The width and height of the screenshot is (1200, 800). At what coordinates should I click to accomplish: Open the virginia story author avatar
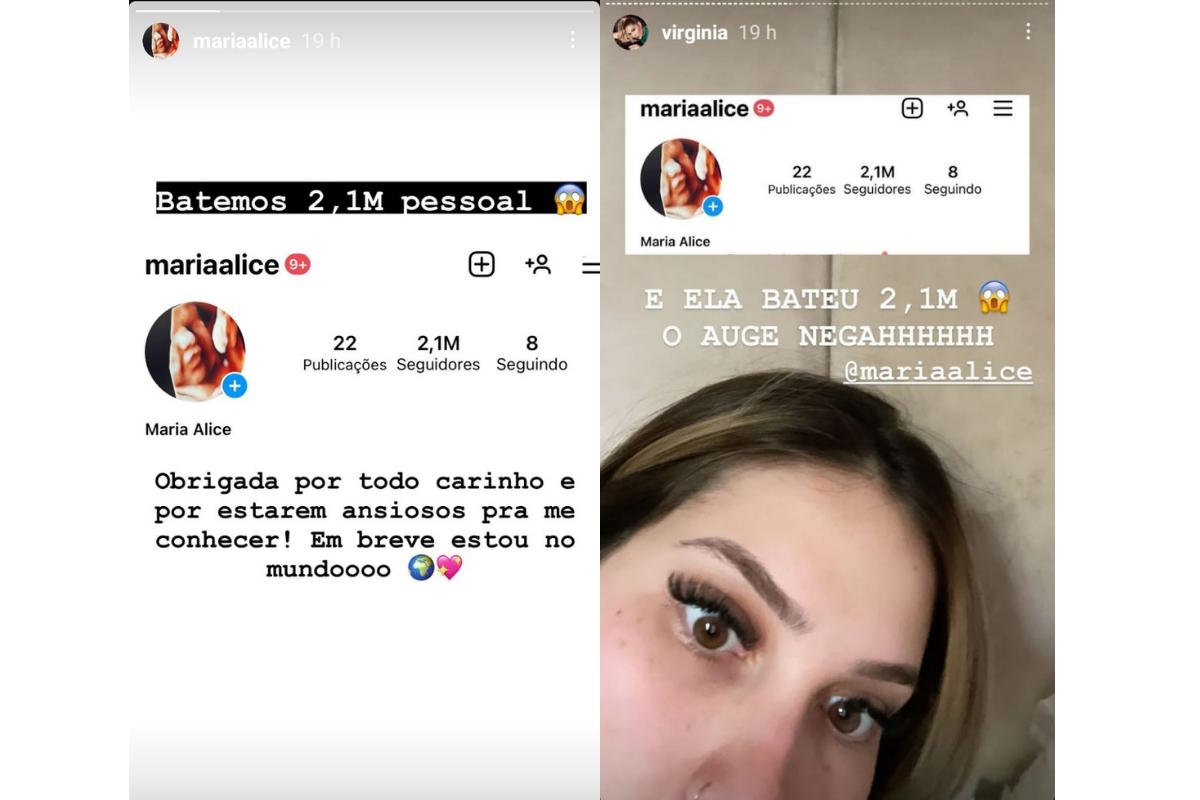pyautogui.click(x=630, y=32)
